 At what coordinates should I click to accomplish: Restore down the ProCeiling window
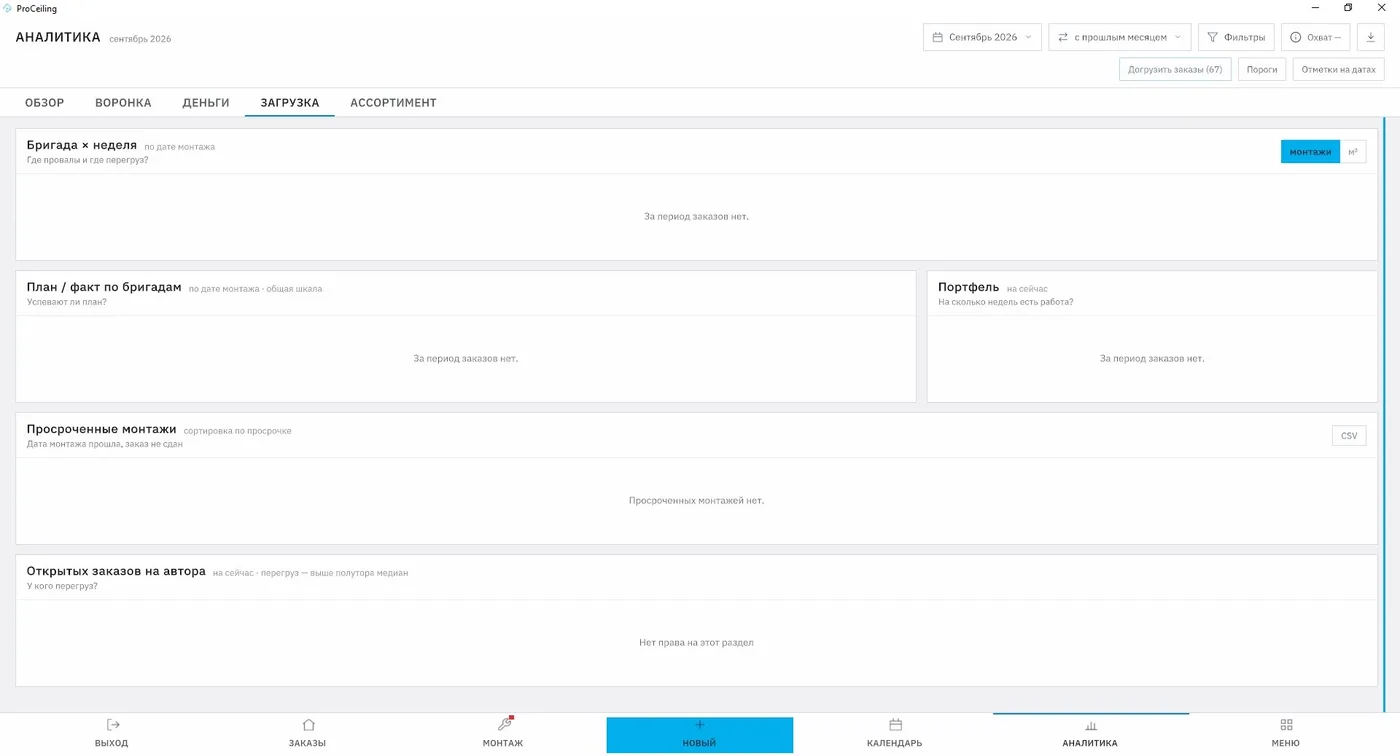(x=1348, y=8)
